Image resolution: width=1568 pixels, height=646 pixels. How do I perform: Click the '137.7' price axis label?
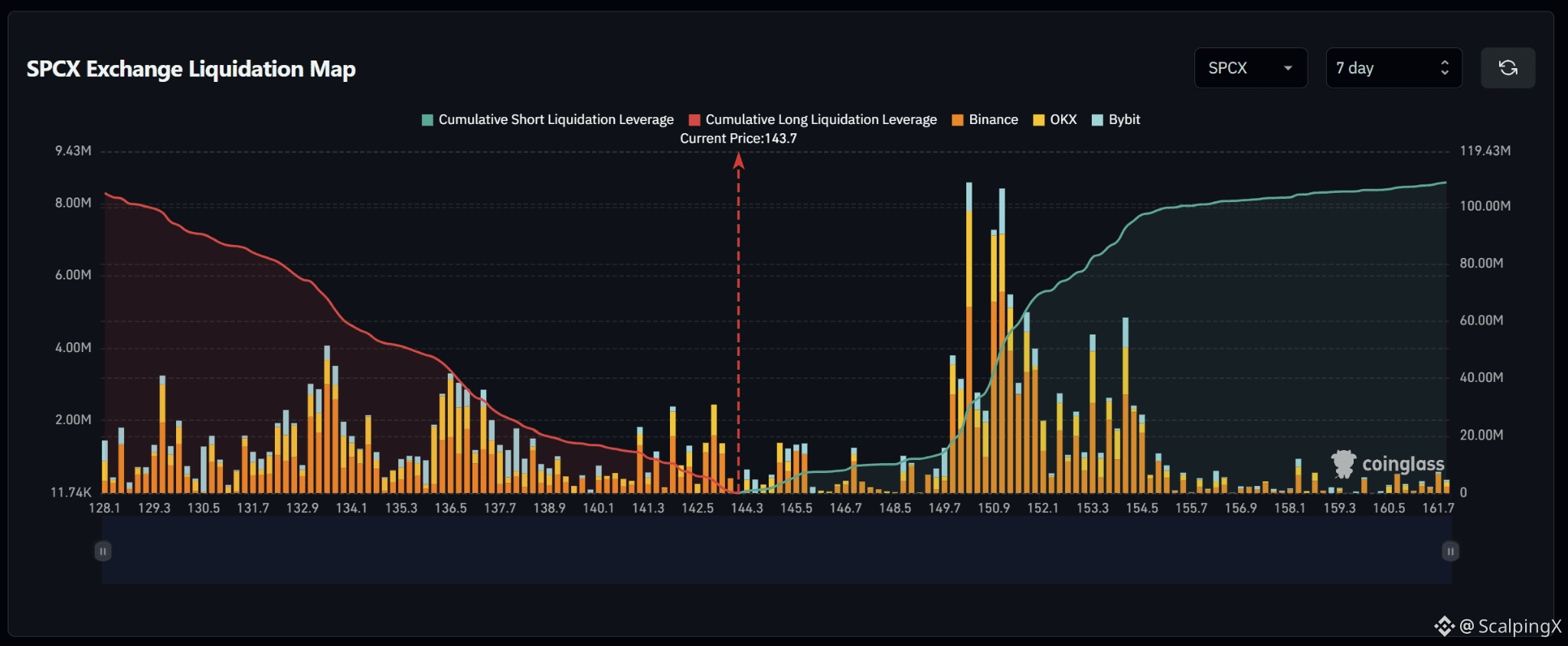pyautogui.click(x=500, y=507)
